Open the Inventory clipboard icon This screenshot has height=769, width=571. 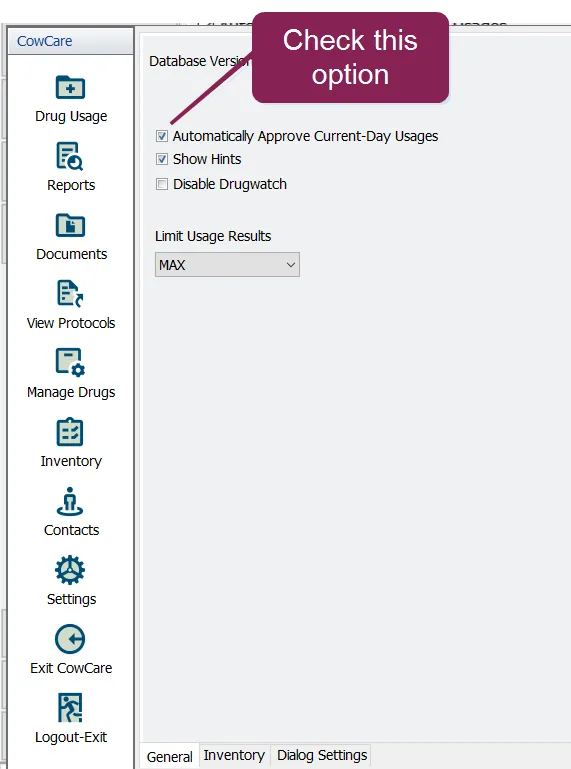tap(70, 432)
